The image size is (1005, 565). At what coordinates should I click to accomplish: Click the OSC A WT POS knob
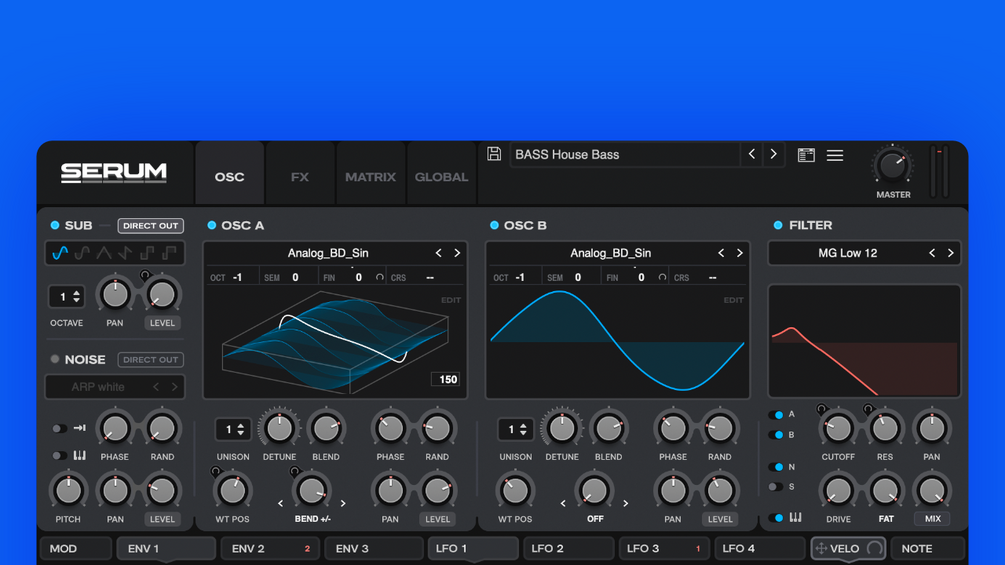[232, 491]
